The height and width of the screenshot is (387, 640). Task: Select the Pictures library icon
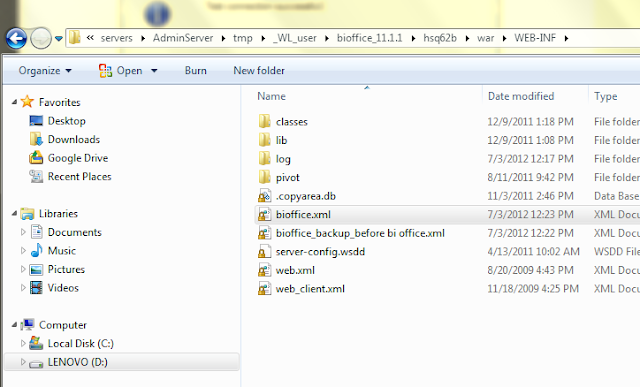pyautogui.click(x=36, y=269)
